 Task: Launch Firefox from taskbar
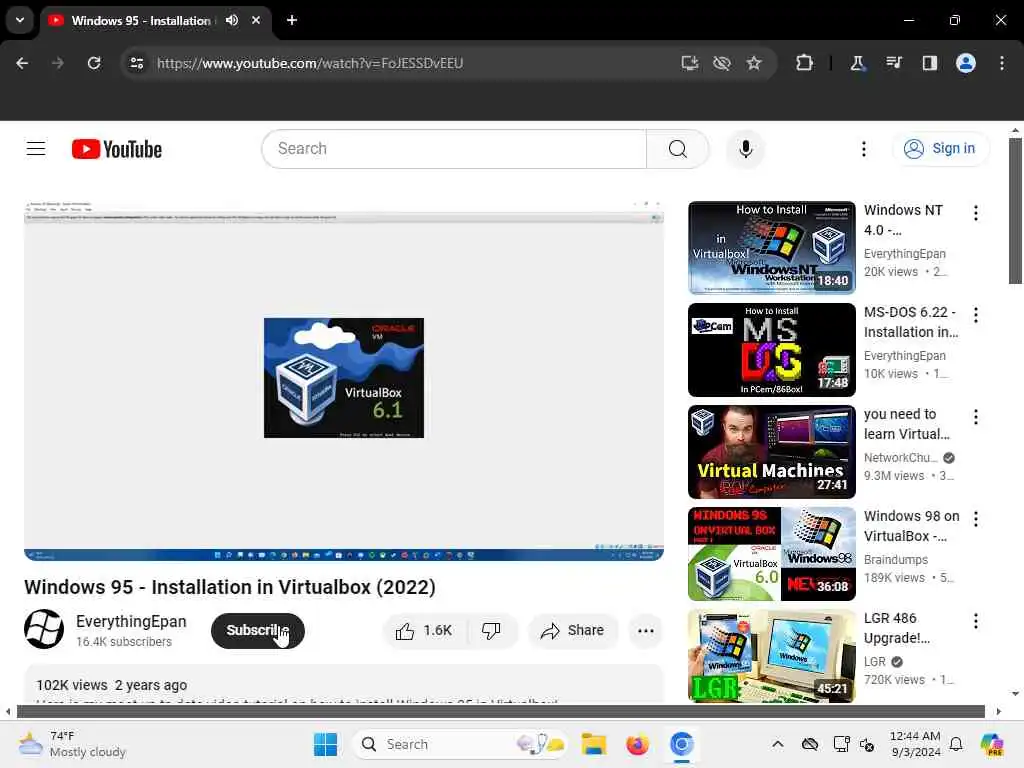pos(637,744)
